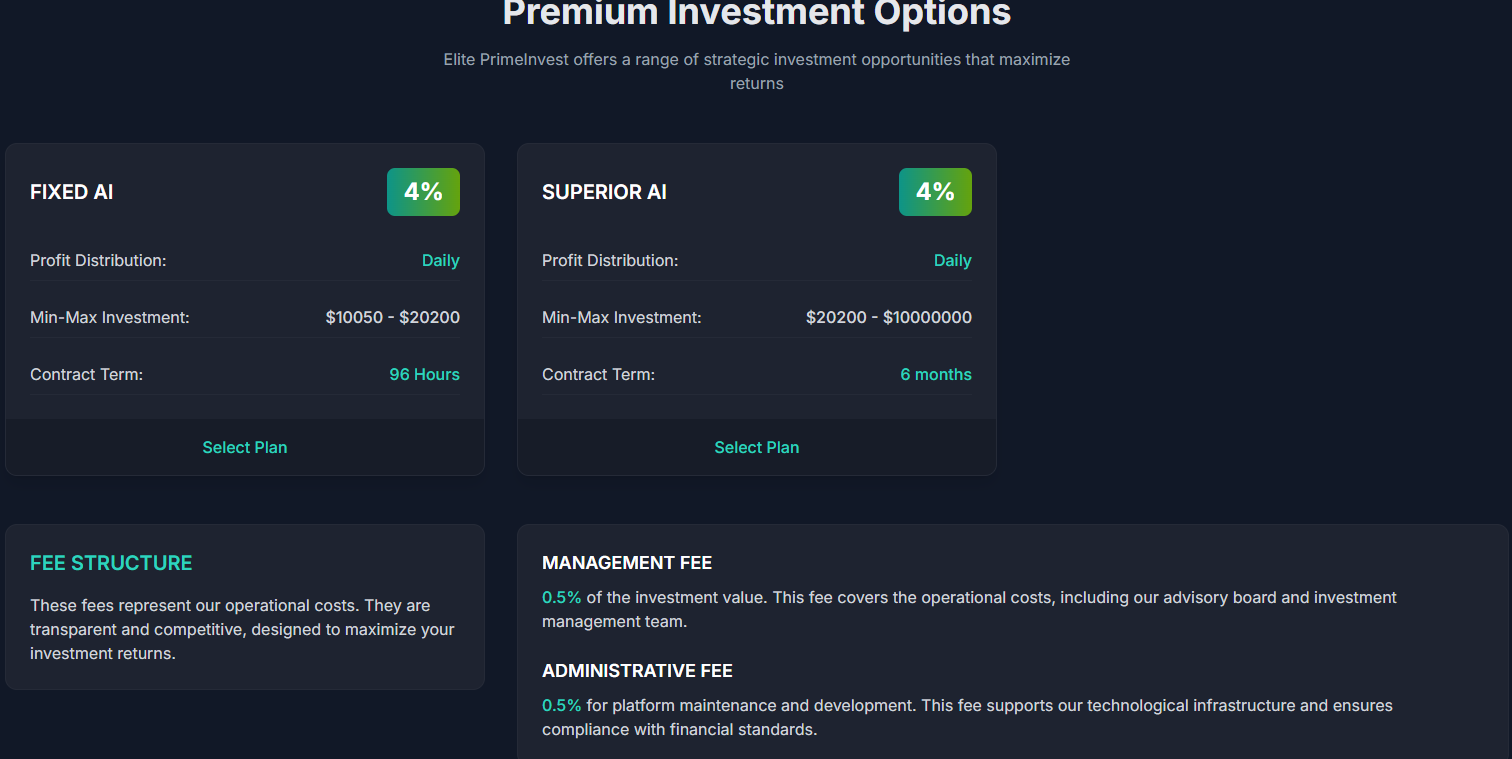Image resolution: width=1512 pixels, height=759 pixels.
Task: Click Profit Distribution label in FIXED AI card
Action: tap(98, 260)
